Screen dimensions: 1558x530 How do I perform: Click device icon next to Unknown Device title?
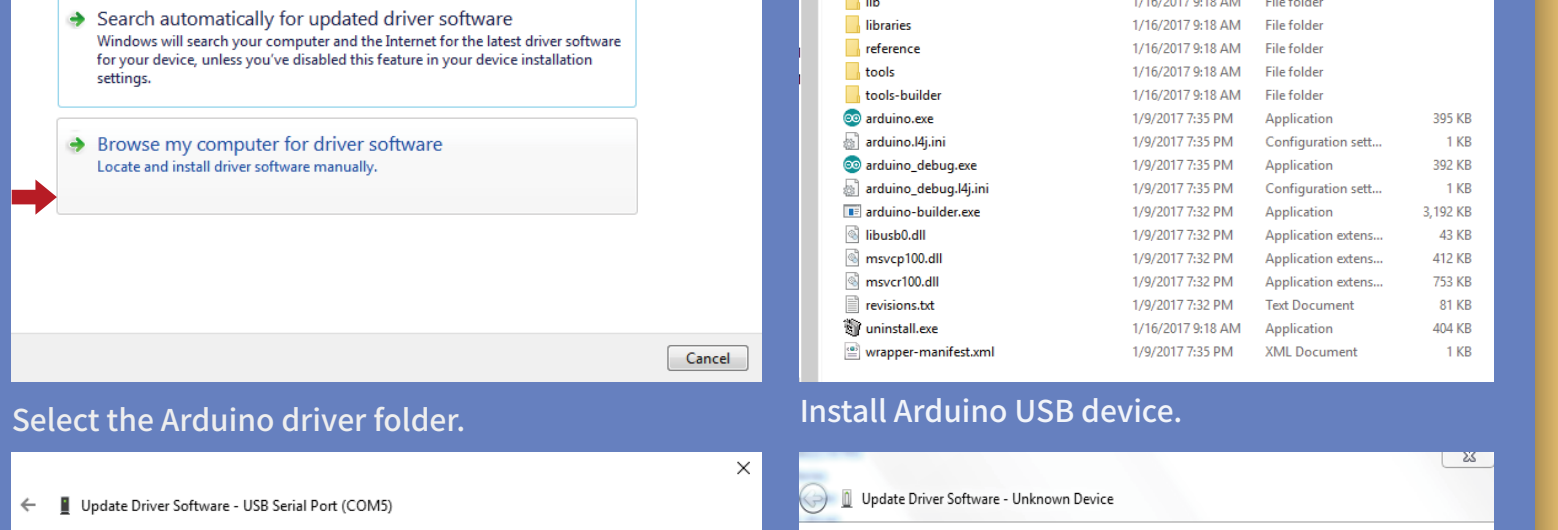pyautogui.click(x=847, y=498)
